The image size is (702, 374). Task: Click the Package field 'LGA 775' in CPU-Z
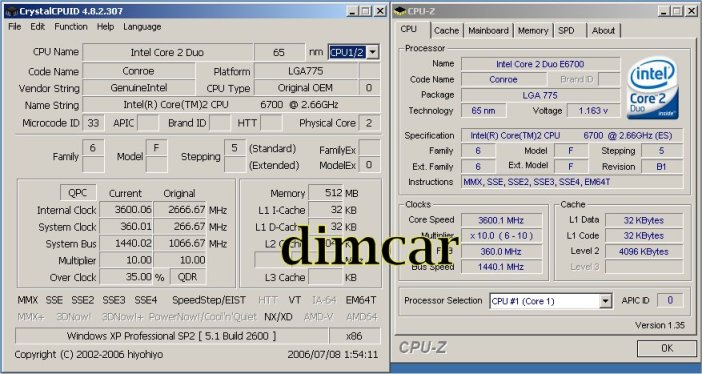(540, 95)
